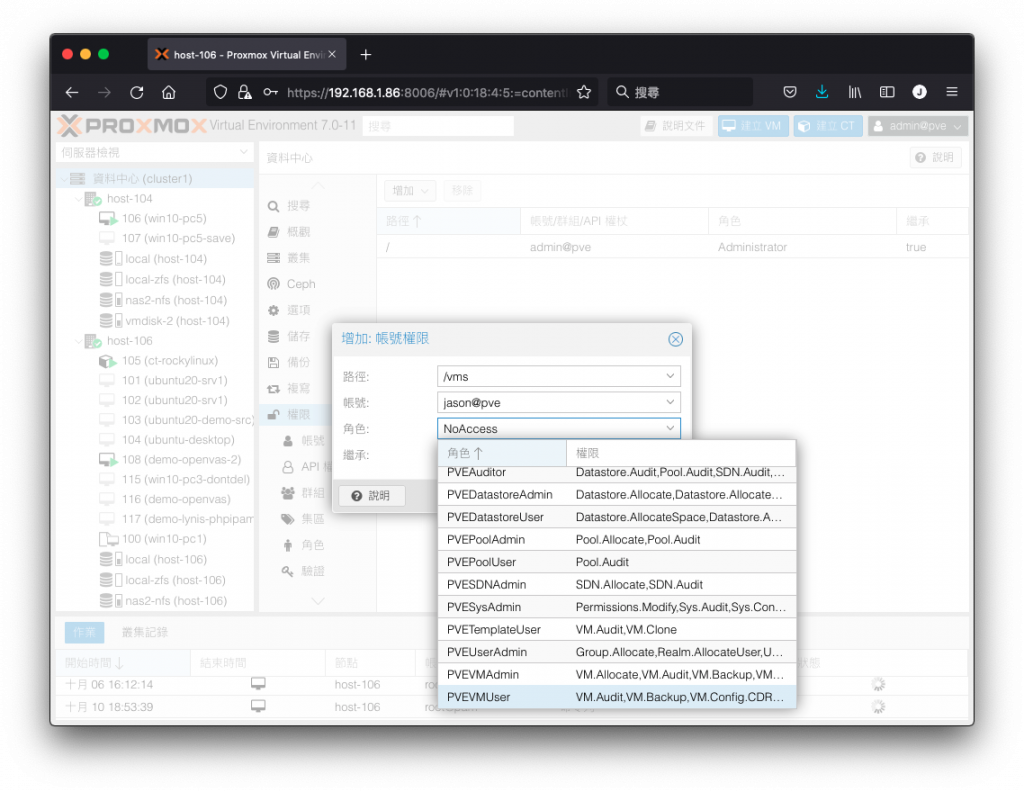Collapse the host-104 tree node
The height and width of the screenshot is (792, 1024).
point(79,198)
